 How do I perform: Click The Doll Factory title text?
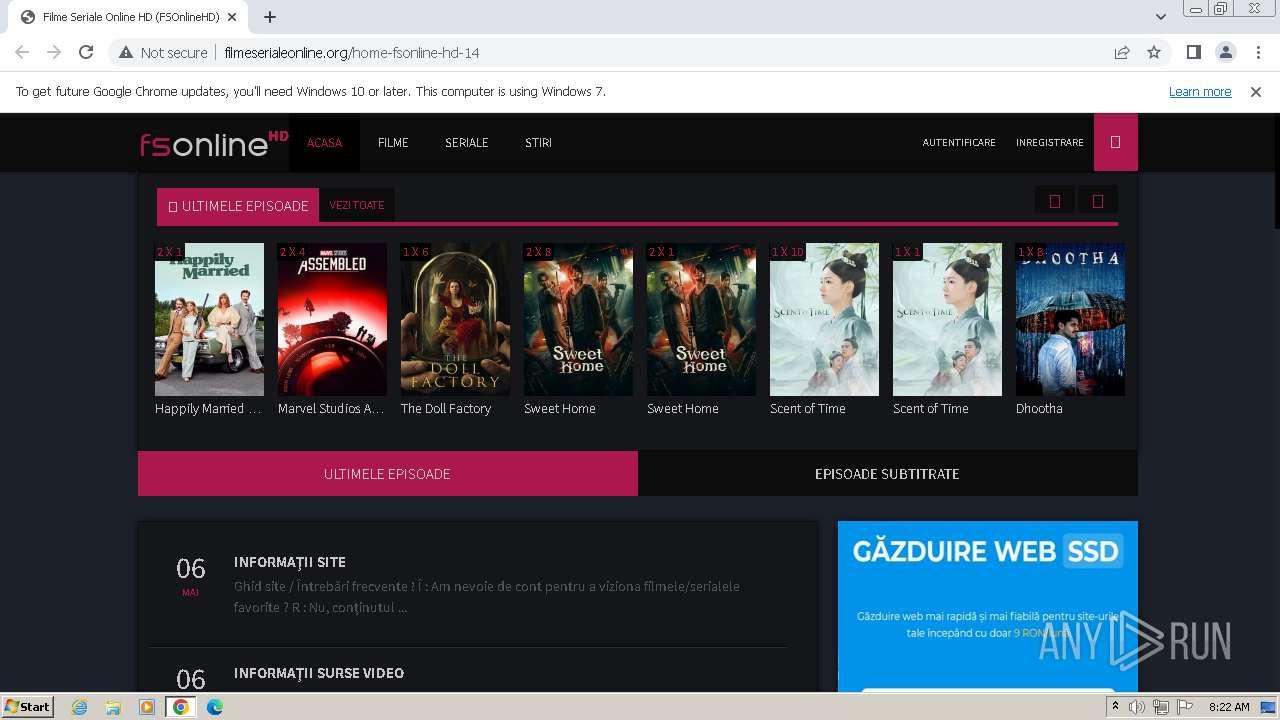coord(446,408)
